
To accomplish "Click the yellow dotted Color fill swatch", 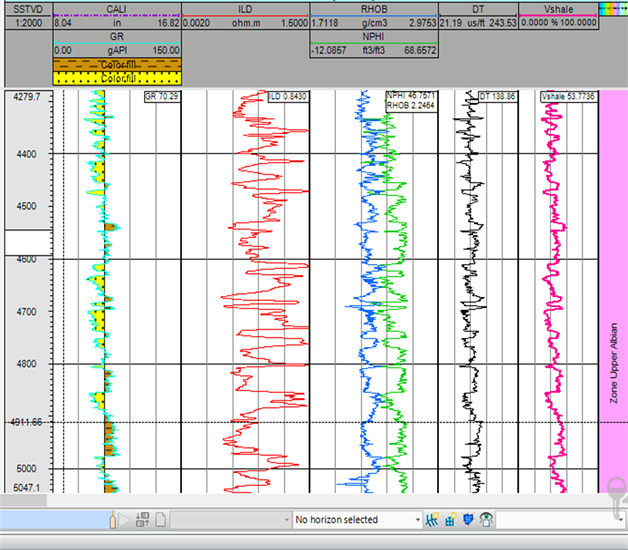I will (x=116, y=77).
